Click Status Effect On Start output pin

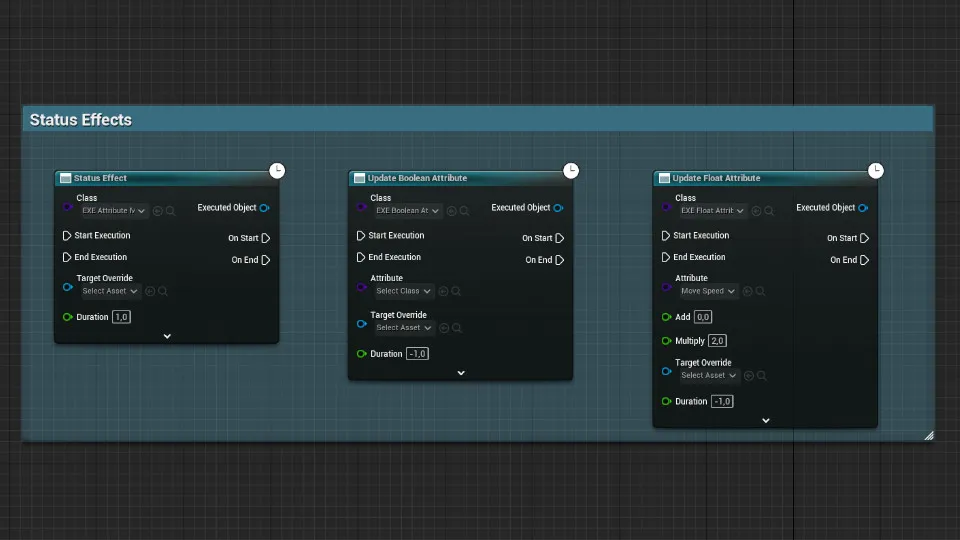coord(266,238)
